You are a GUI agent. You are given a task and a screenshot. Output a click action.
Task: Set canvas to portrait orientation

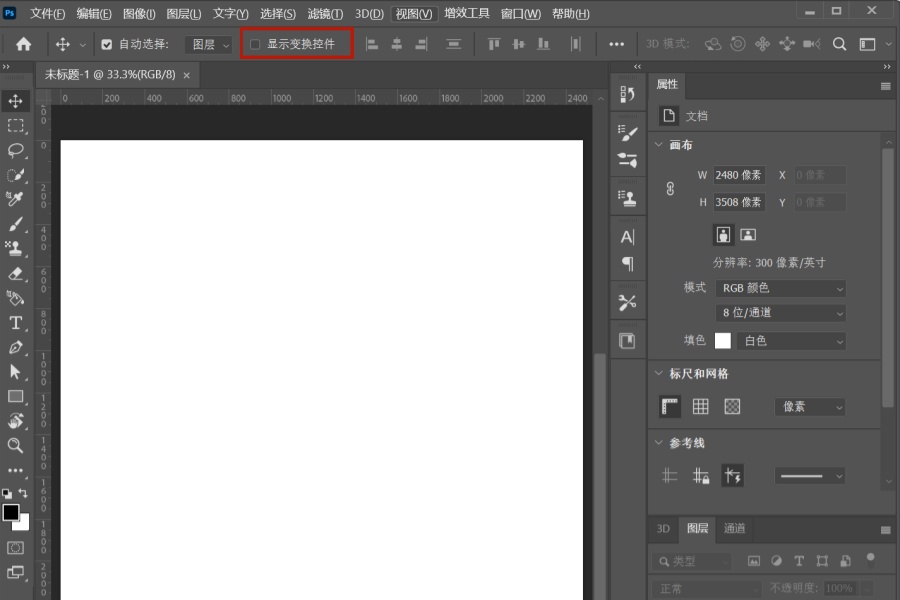pyautogui.click(x=723, y=234)
